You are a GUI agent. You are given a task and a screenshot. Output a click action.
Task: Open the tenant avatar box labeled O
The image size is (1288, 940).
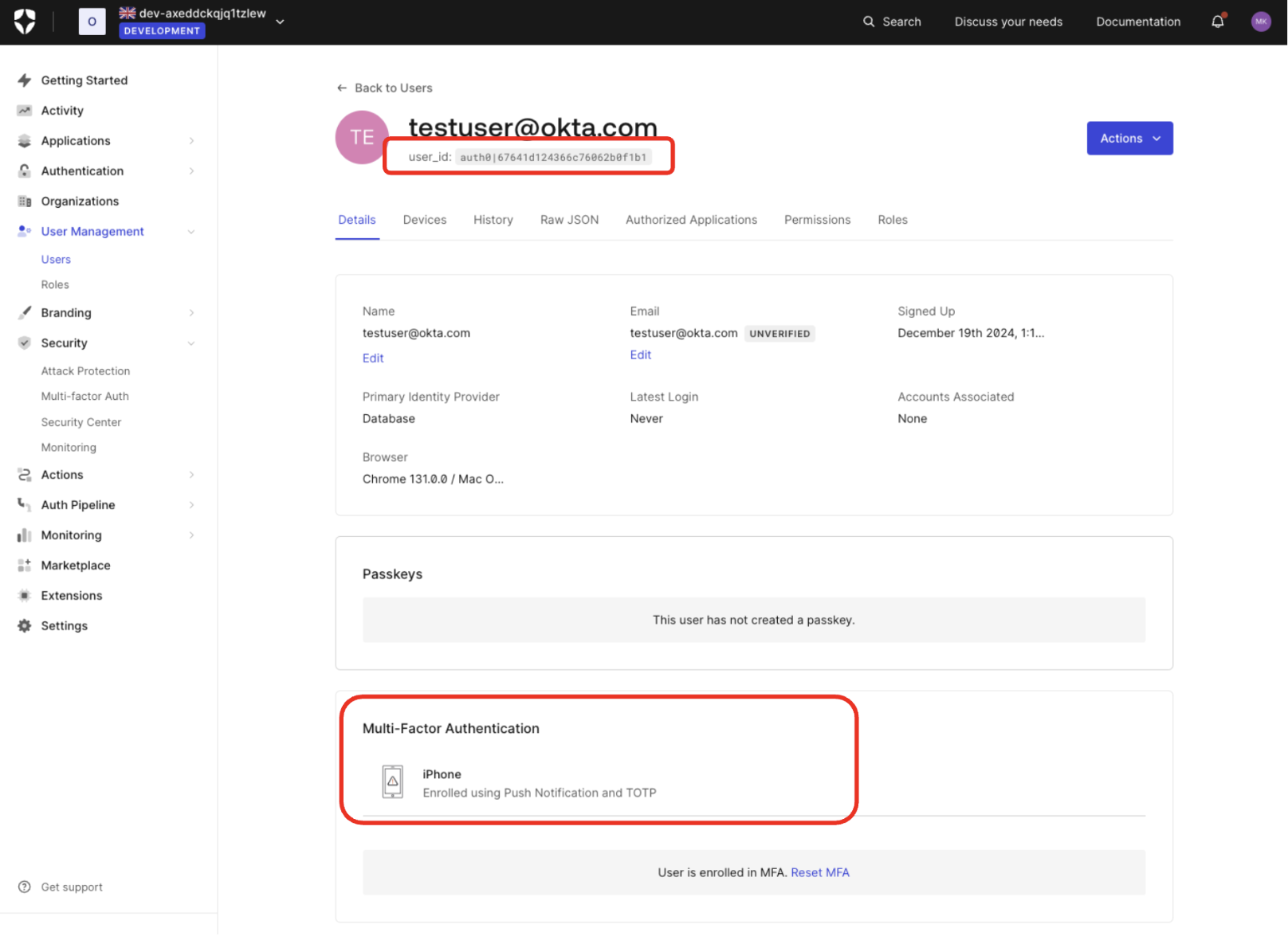click(x=92, y=22)
